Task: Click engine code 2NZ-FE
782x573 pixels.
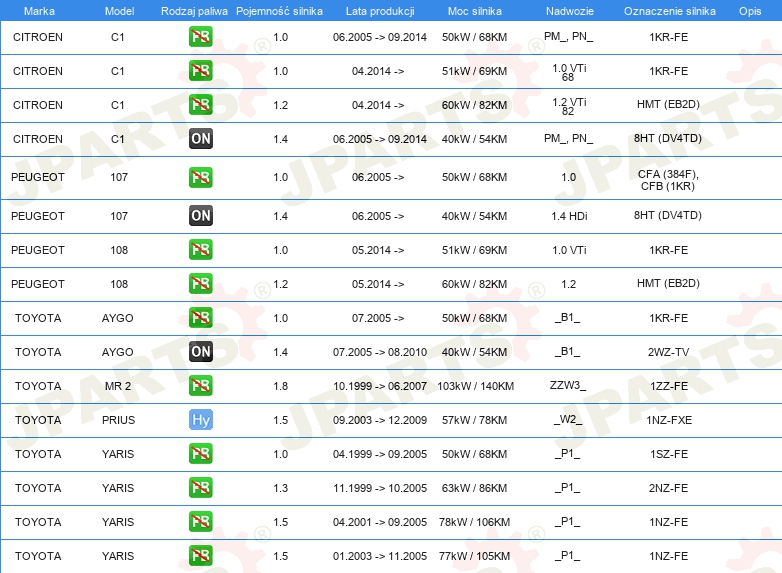Action: (x=668, y=488)
